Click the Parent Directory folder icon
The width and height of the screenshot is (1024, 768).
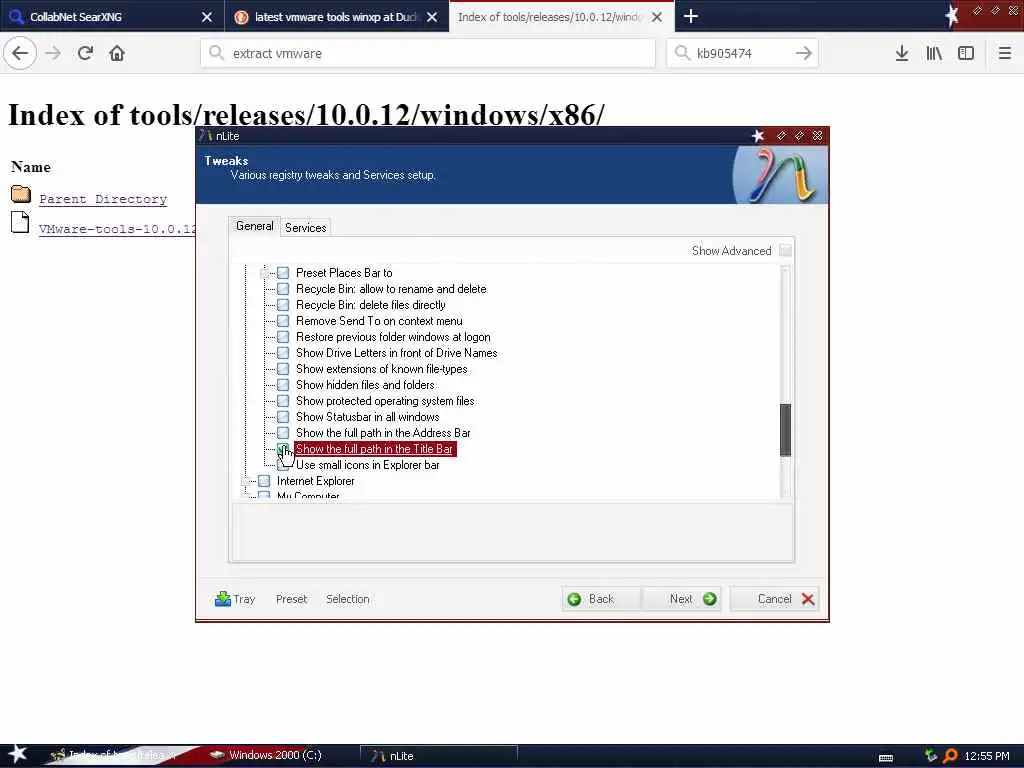[x=21, y=193]
